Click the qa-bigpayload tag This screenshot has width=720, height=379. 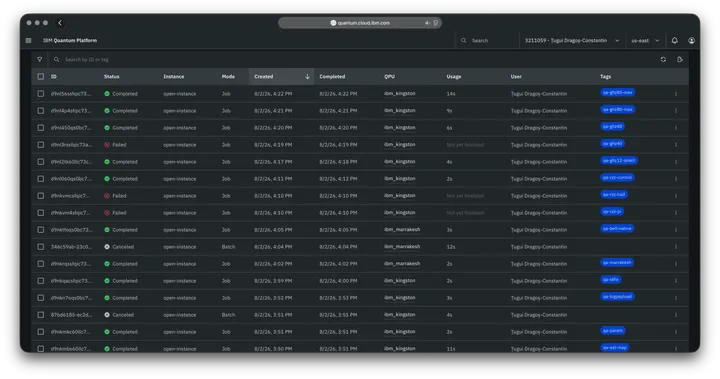pos(618,296)
